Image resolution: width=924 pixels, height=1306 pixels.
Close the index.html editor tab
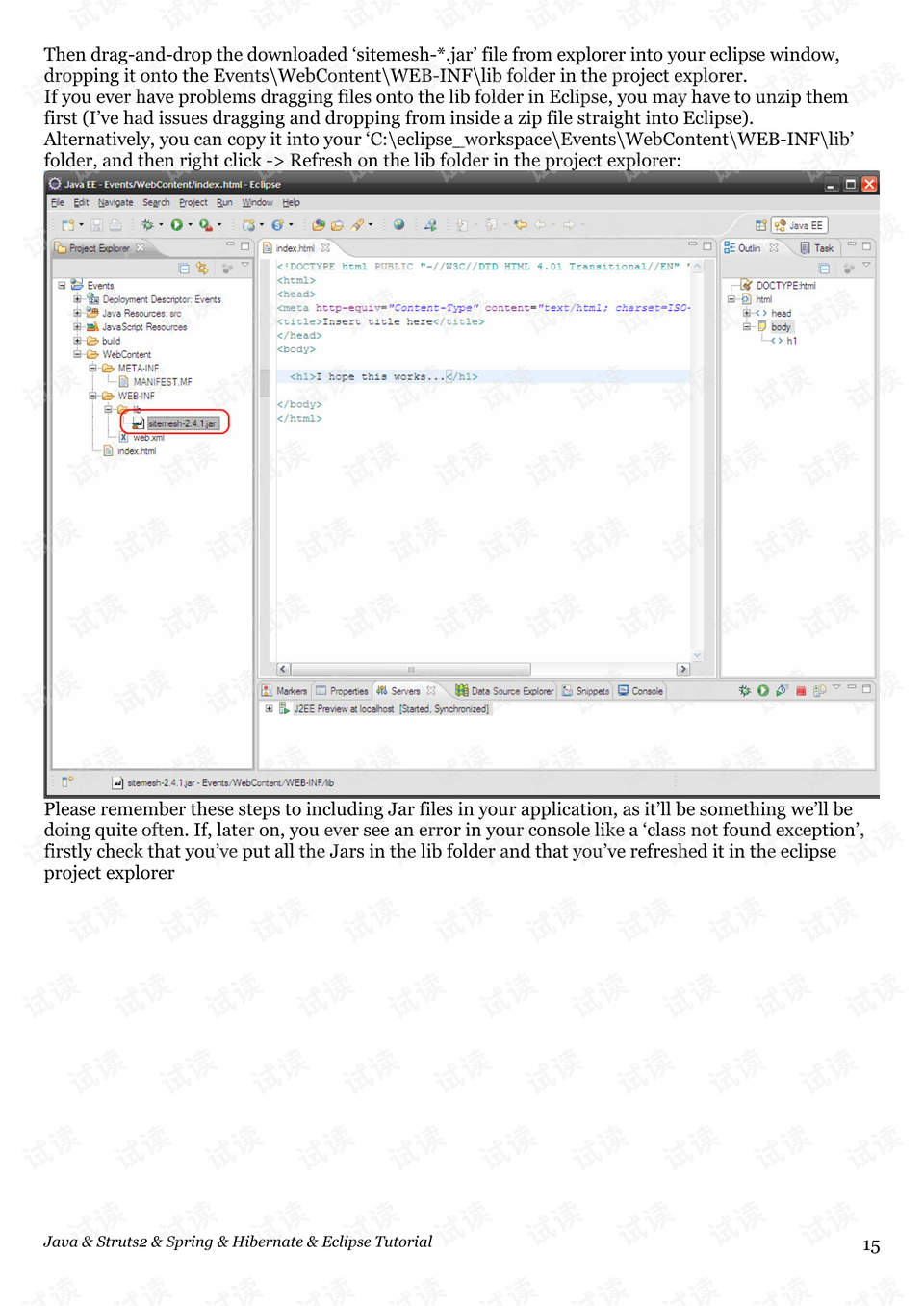pos(325,248)
